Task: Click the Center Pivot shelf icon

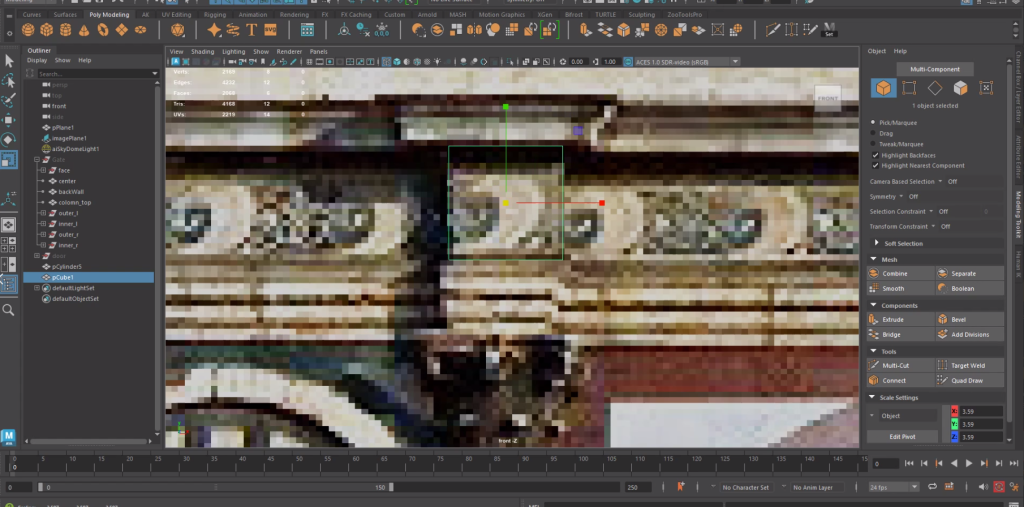Action: pos(344,30)
